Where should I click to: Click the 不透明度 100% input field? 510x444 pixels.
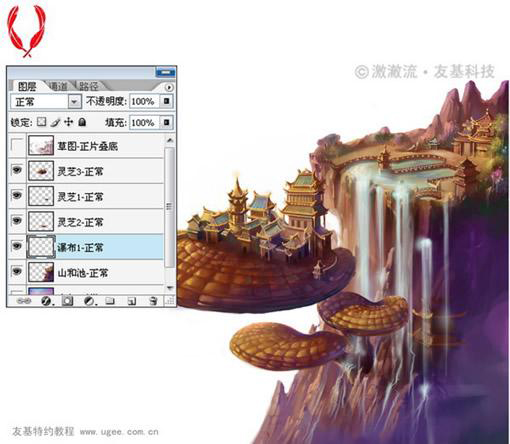click(144, 101)
